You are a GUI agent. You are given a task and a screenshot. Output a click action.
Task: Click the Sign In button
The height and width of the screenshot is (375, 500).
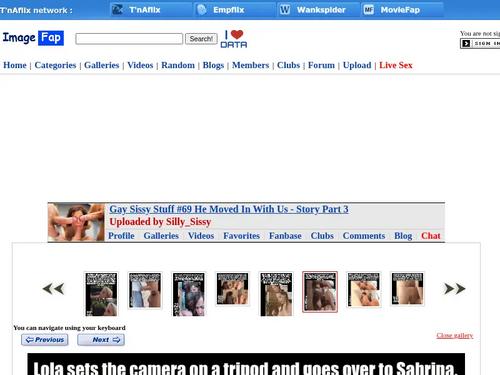(480, 43)
